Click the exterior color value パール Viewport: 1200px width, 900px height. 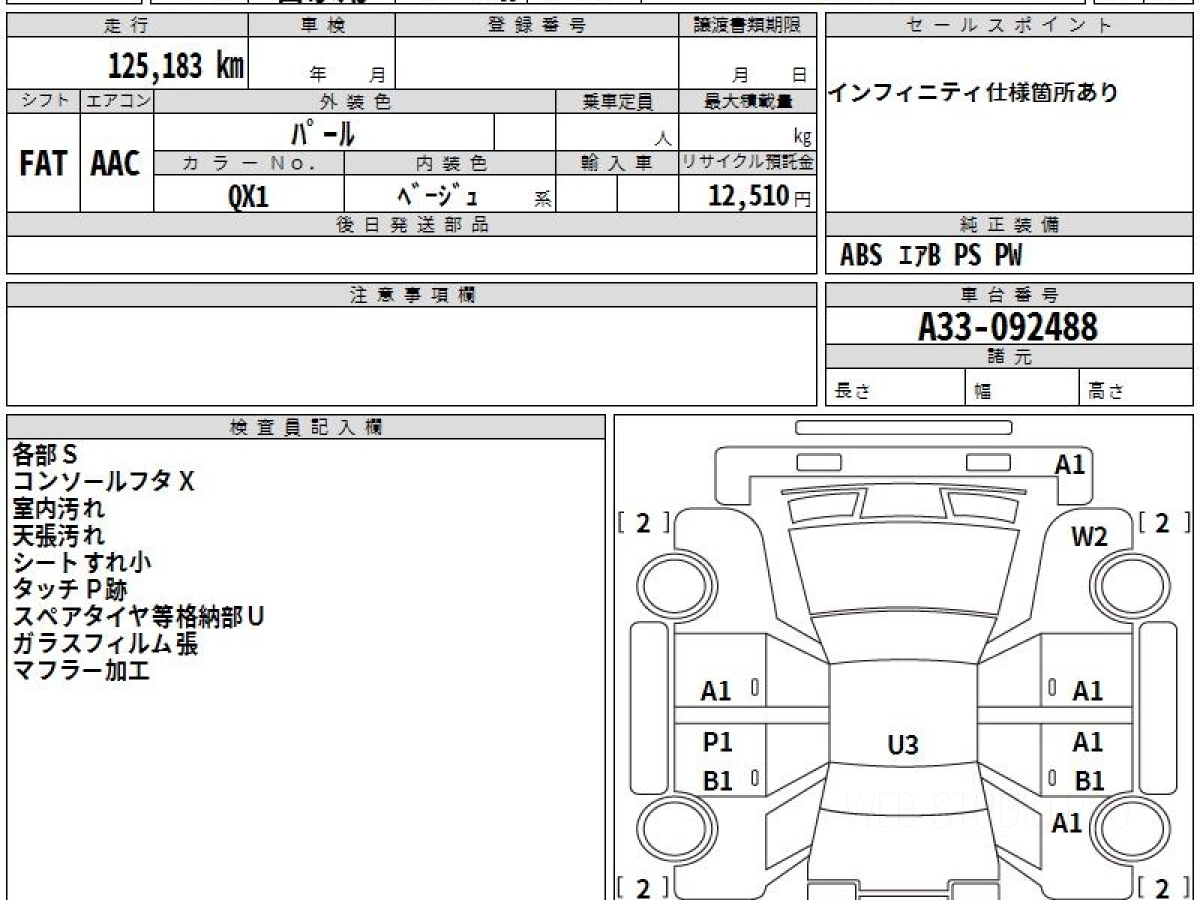tap(324, 132)
